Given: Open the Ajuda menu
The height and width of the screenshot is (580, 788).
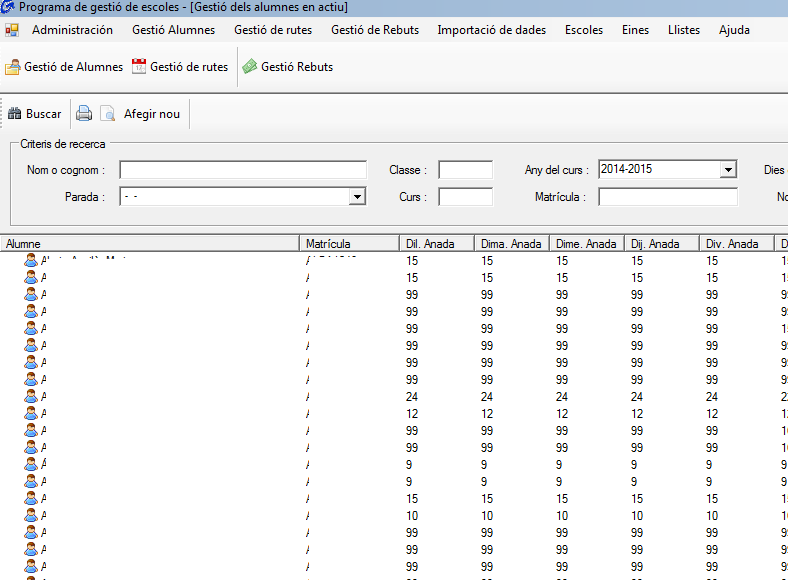Looking at the screenshot, I should coord(734,30).
